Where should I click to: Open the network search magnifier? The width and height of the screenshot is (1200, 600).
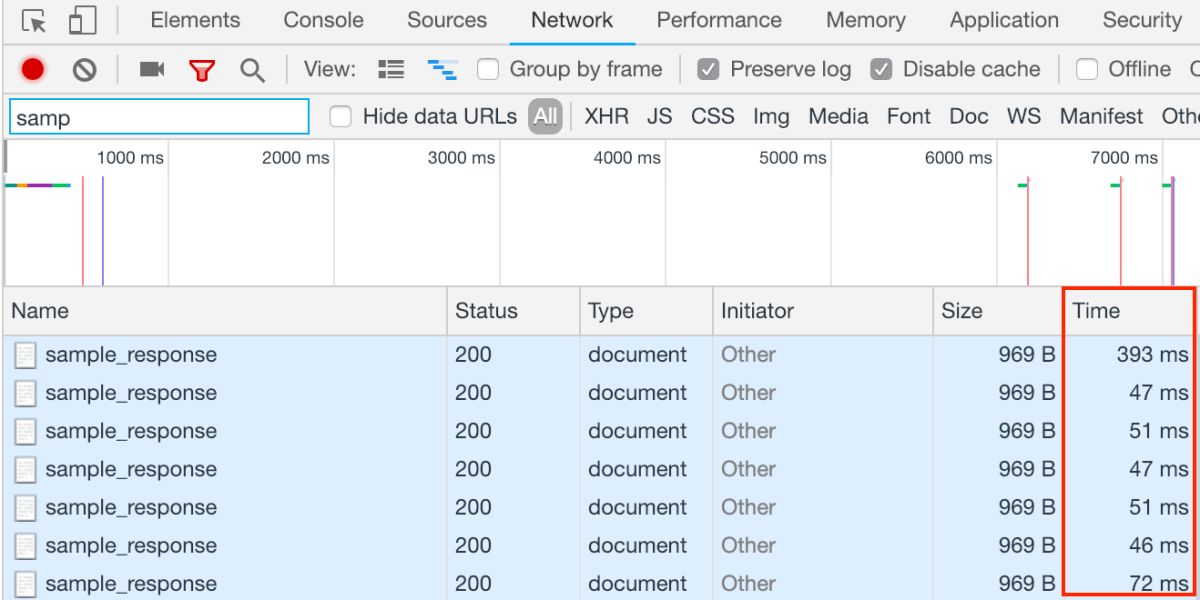pos(253,70)
